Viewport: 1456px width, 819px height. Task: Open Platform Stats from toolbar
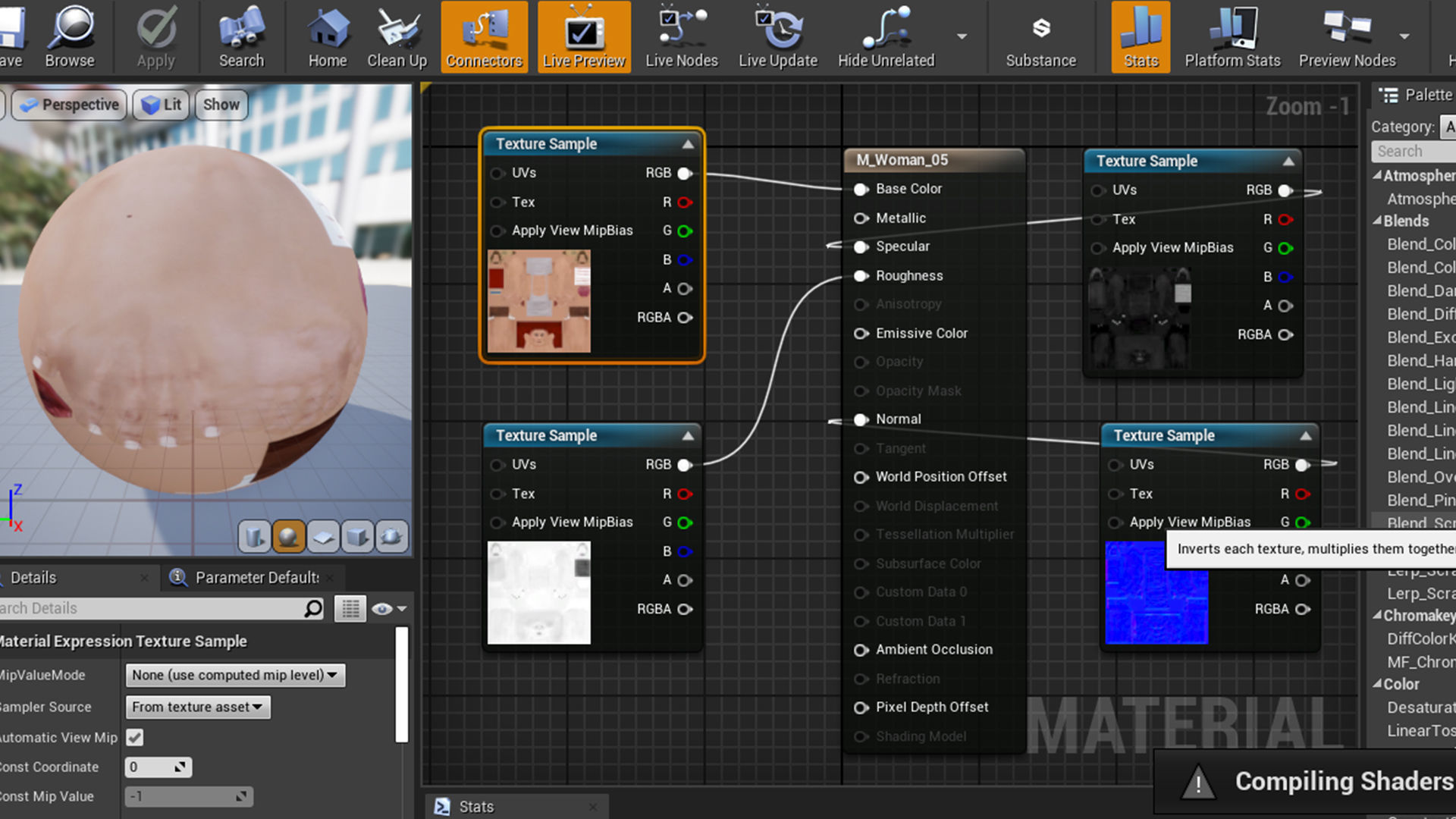(1232, 36)
